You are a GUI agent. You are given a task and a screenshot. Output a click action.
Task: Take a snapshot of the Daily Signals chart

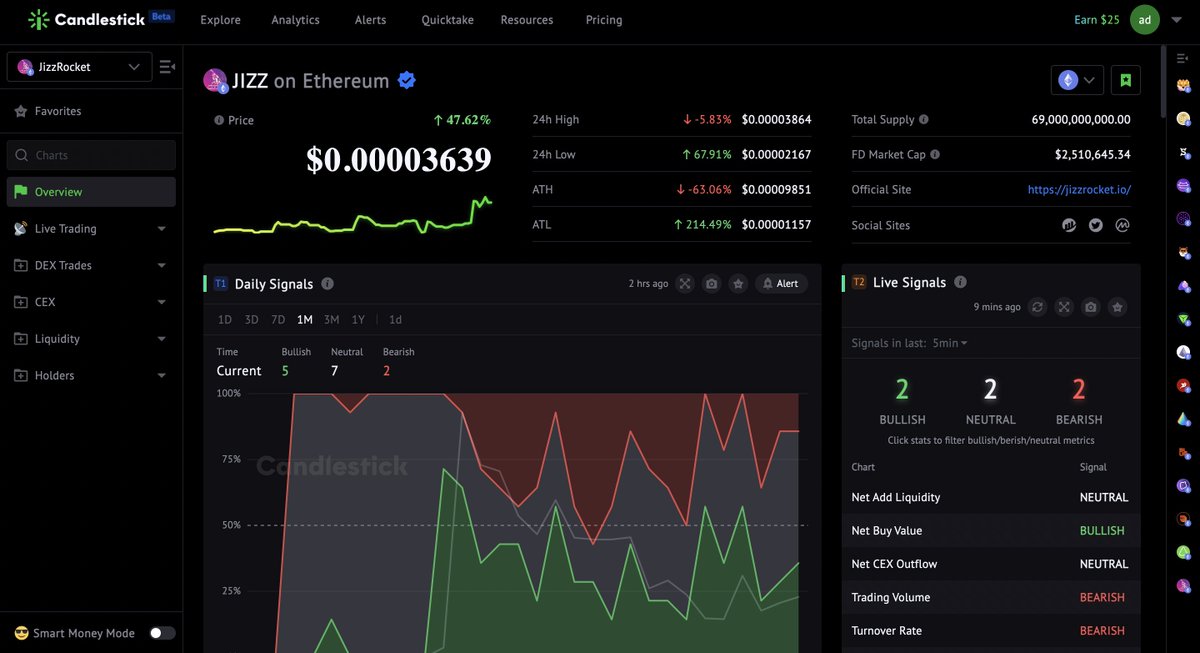pos(711,284)
